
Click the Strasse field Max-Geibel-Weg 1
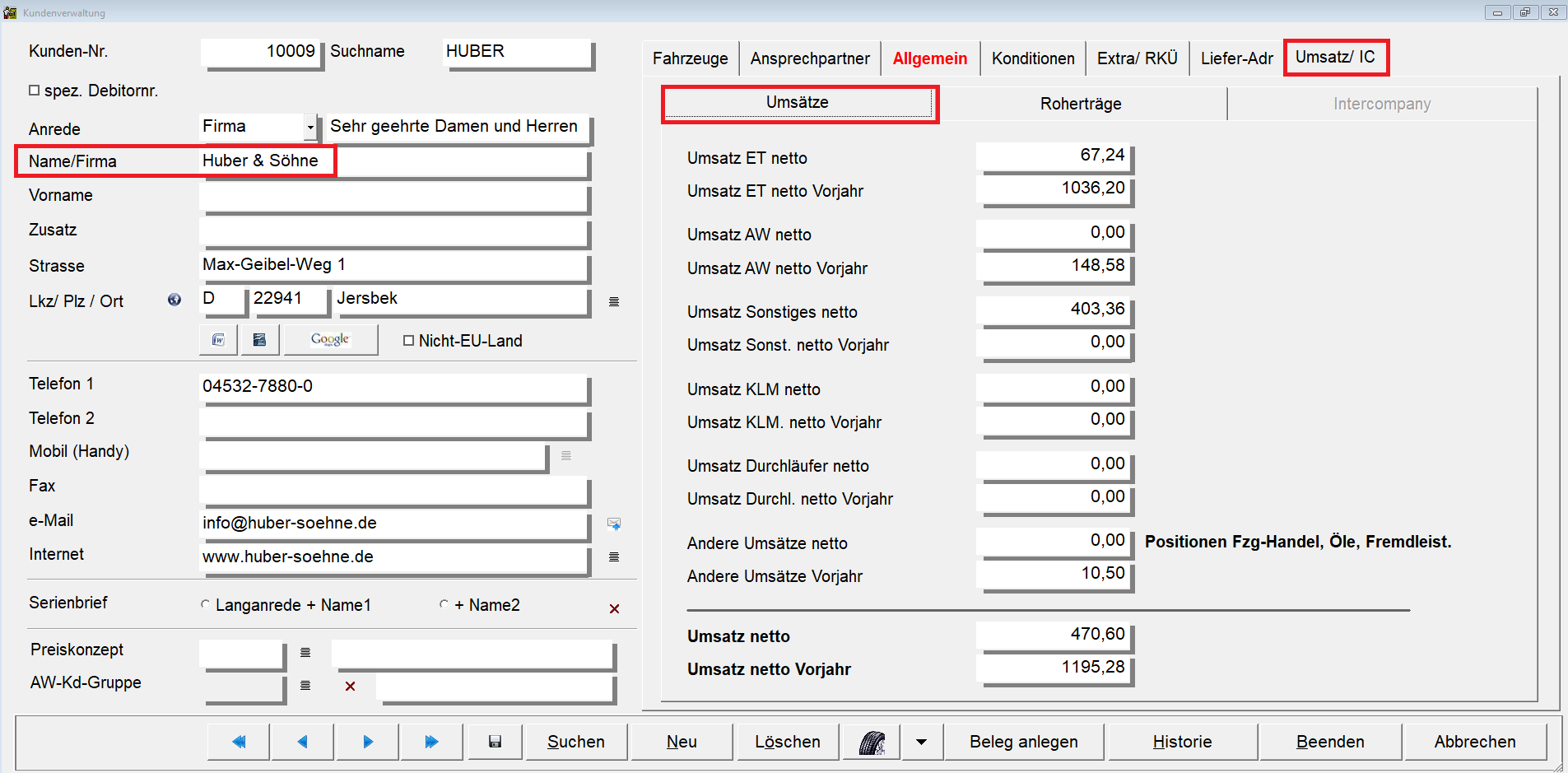tap(393, 265)
